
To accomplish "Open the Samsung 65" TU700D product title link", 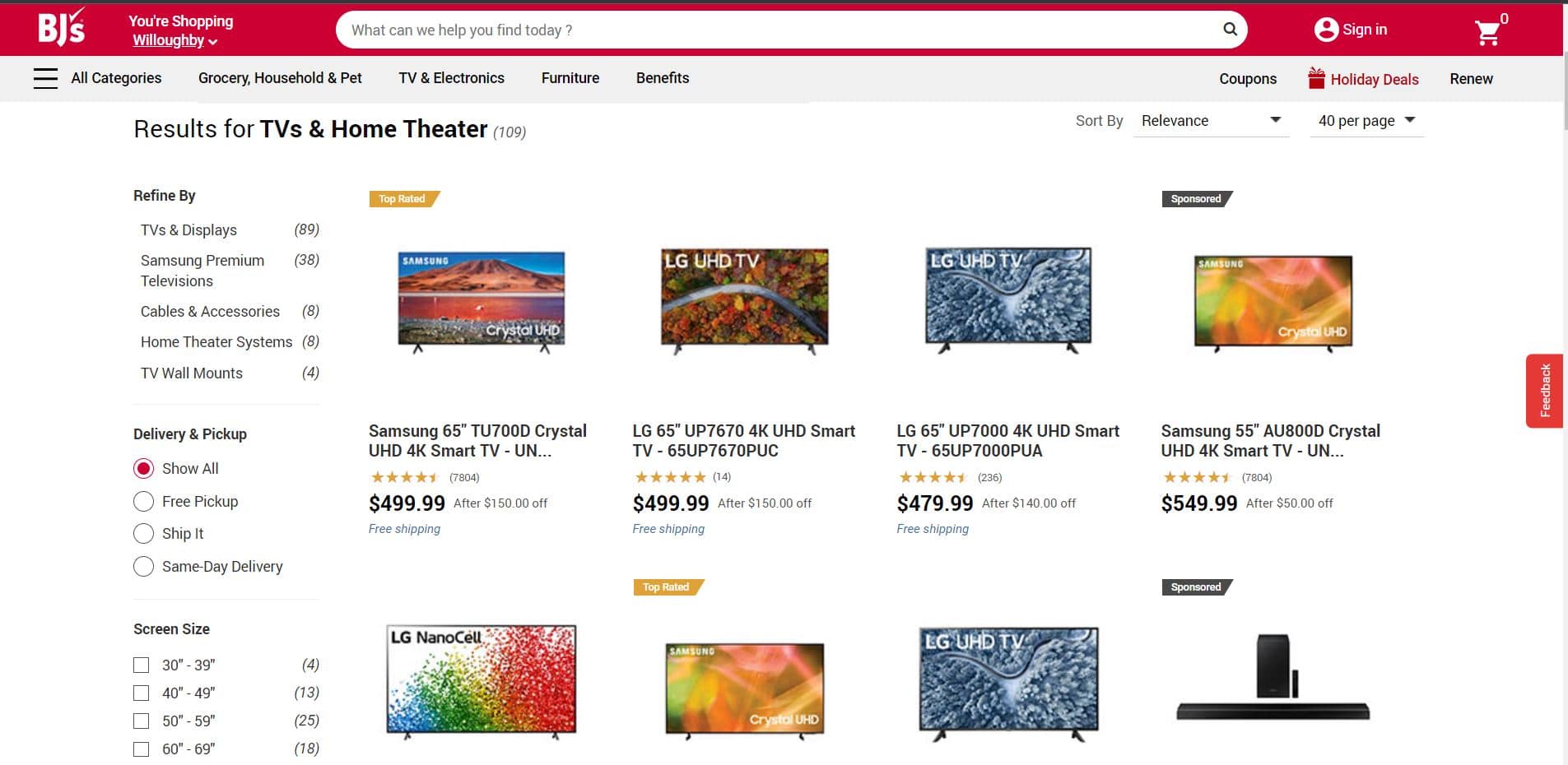I will click(x=477, y=441).
